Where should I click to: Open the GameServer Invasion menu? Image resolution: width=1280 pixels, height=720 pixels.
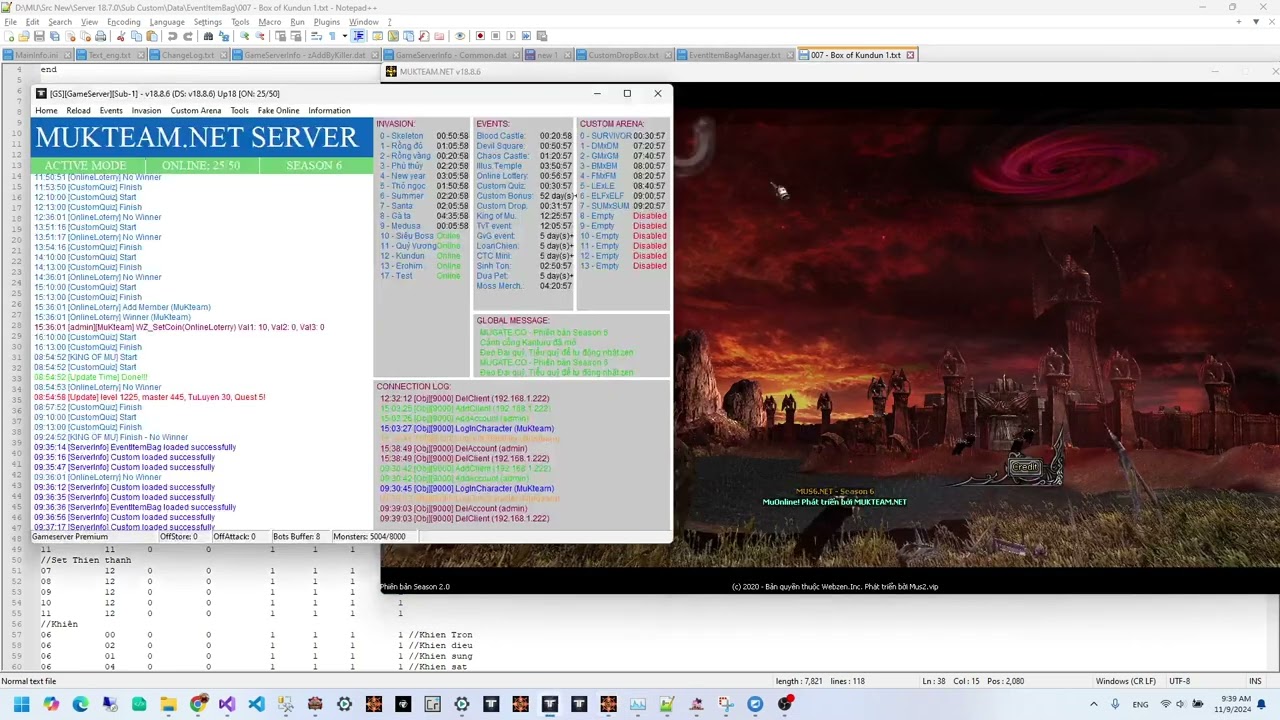click(146, 111)
